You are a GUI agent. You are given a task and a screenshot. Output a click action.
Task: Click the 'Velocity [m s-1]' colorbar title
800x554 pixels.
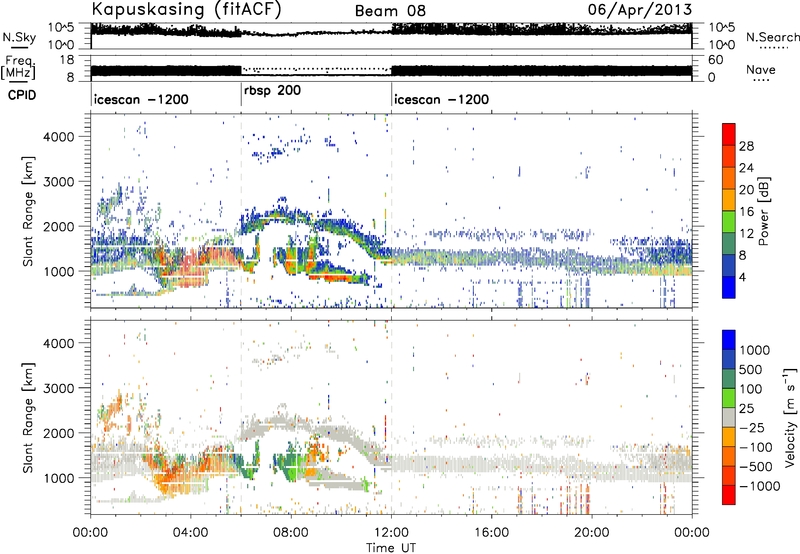[790, 417]
